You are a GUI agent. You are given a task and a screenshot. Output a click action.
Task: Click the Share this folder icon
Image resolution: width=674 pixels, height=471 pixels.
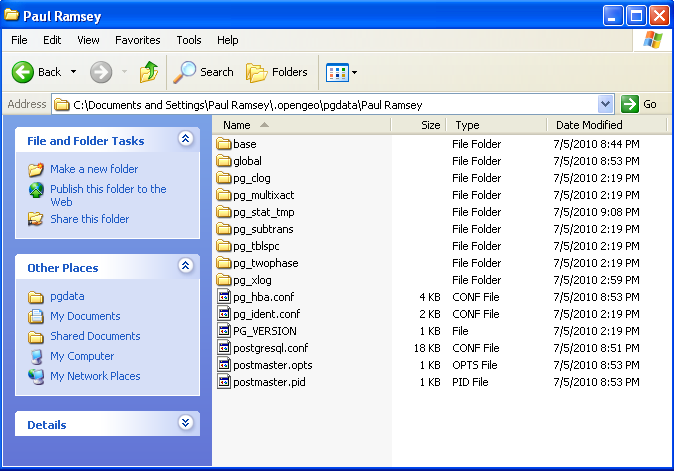pos(36,219)
